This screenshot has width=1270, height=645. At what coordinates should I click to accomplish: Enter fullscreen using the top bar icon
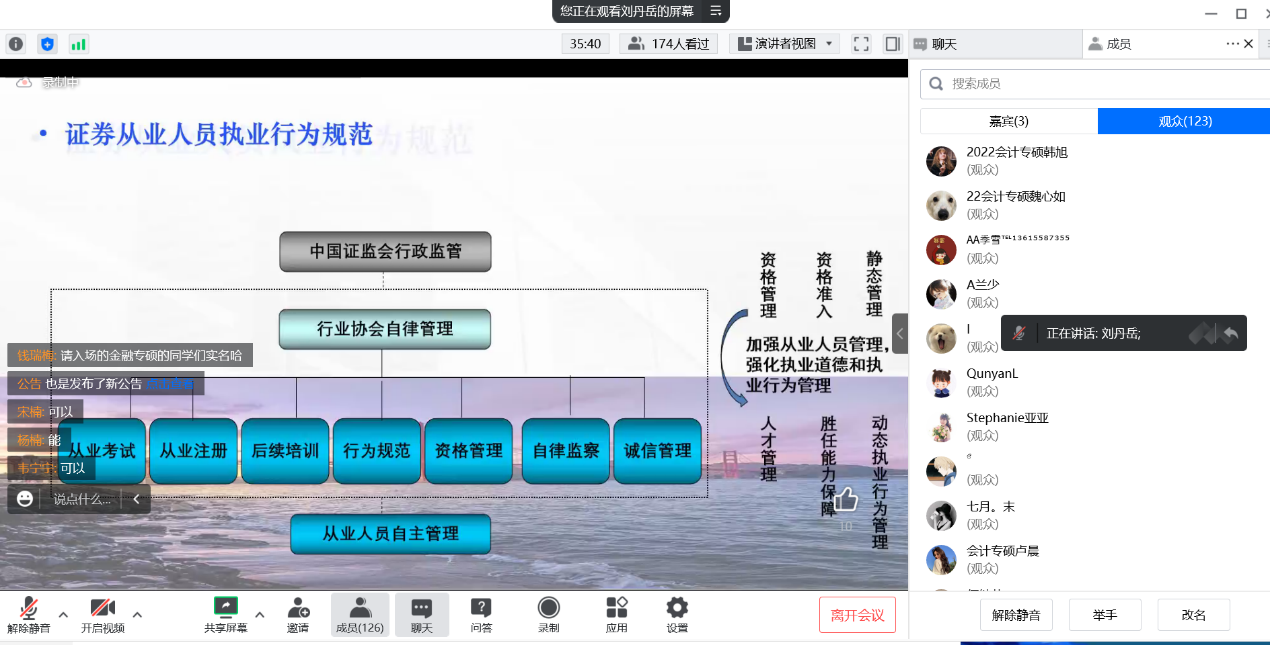click(x=861, y=44)
